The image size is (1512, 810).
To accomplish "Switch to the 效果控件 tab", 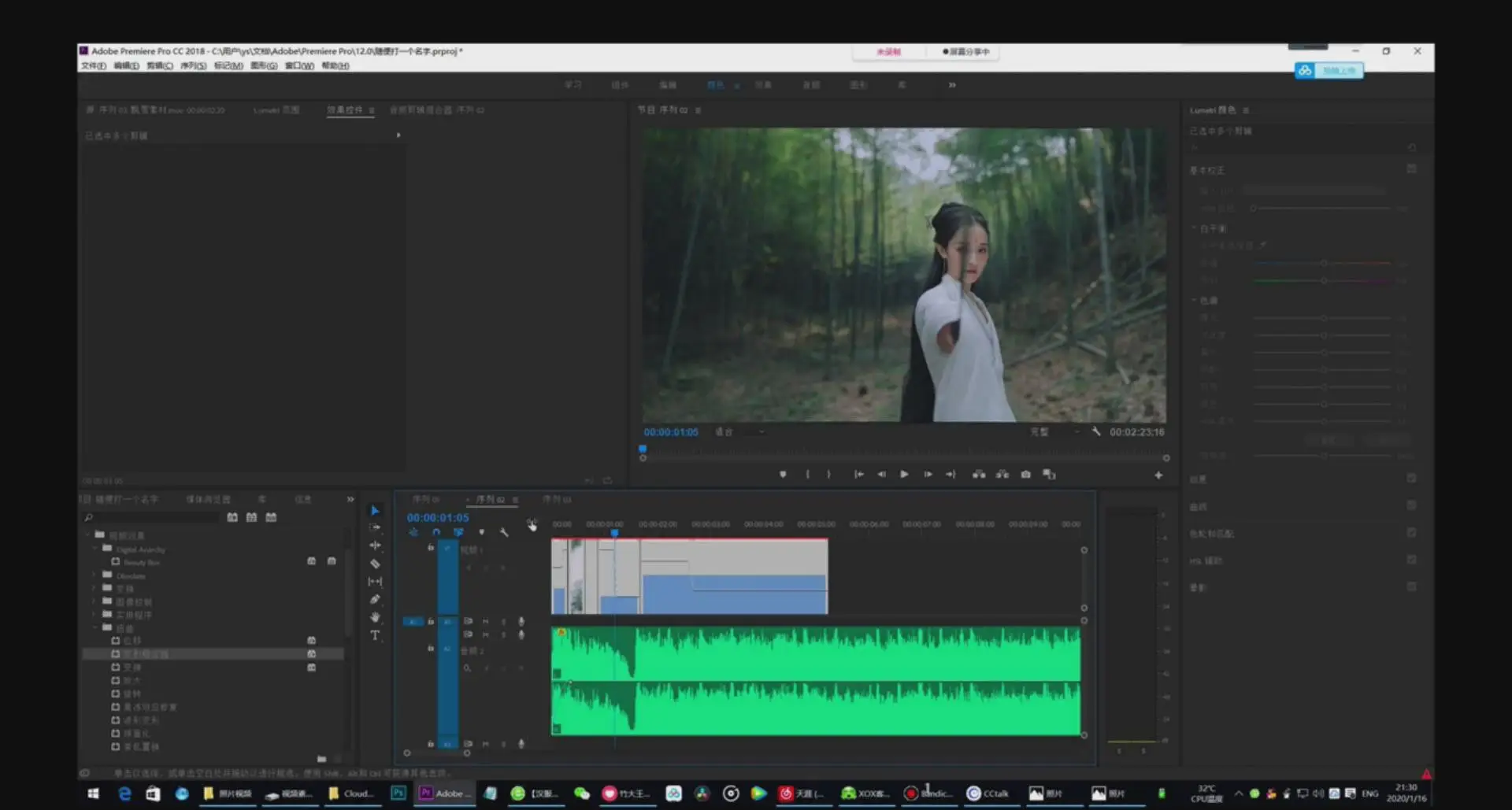I will coord(345,110).
